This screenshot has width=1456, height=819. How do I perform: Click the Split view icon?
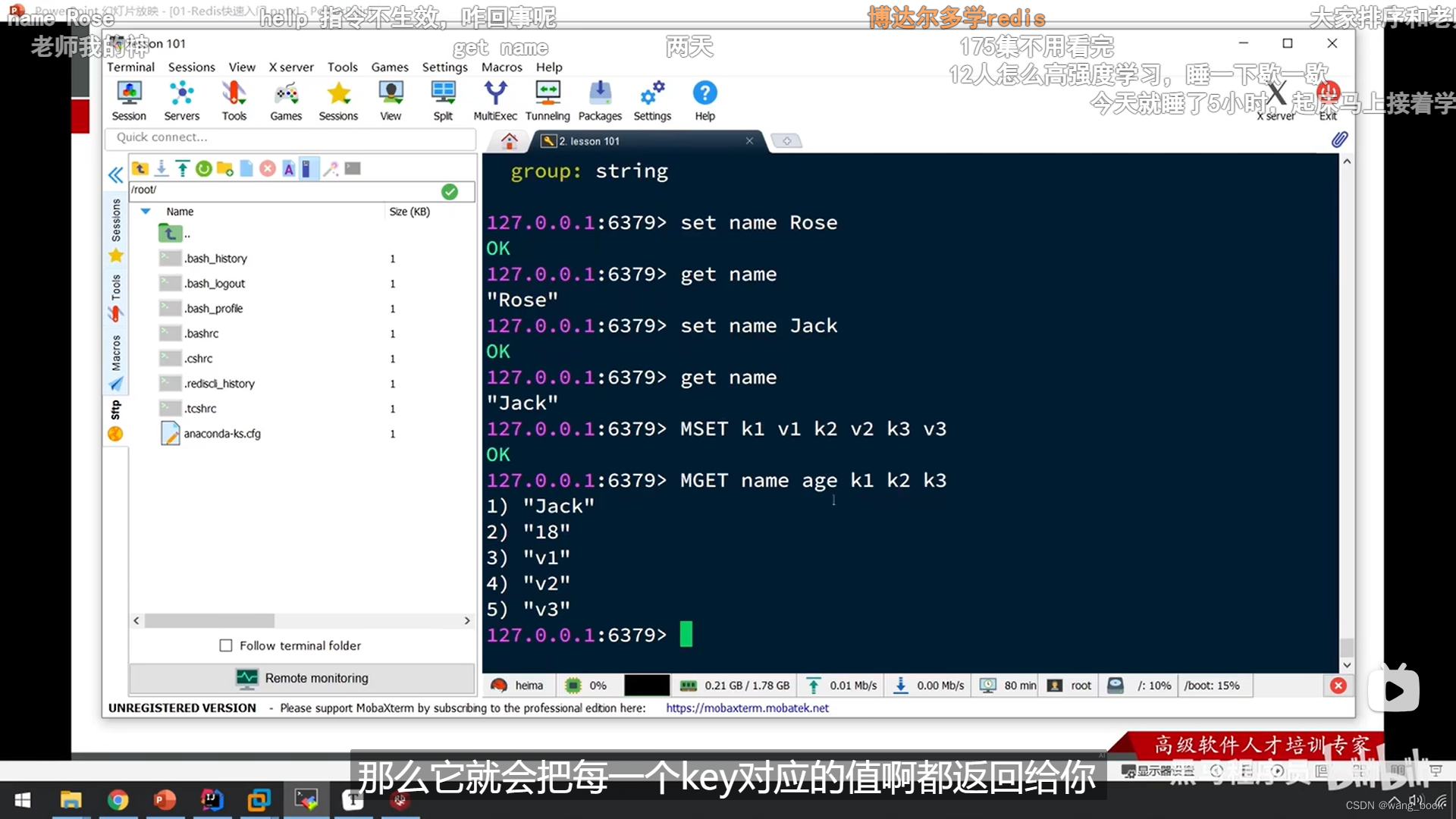(x=443, y=100)
